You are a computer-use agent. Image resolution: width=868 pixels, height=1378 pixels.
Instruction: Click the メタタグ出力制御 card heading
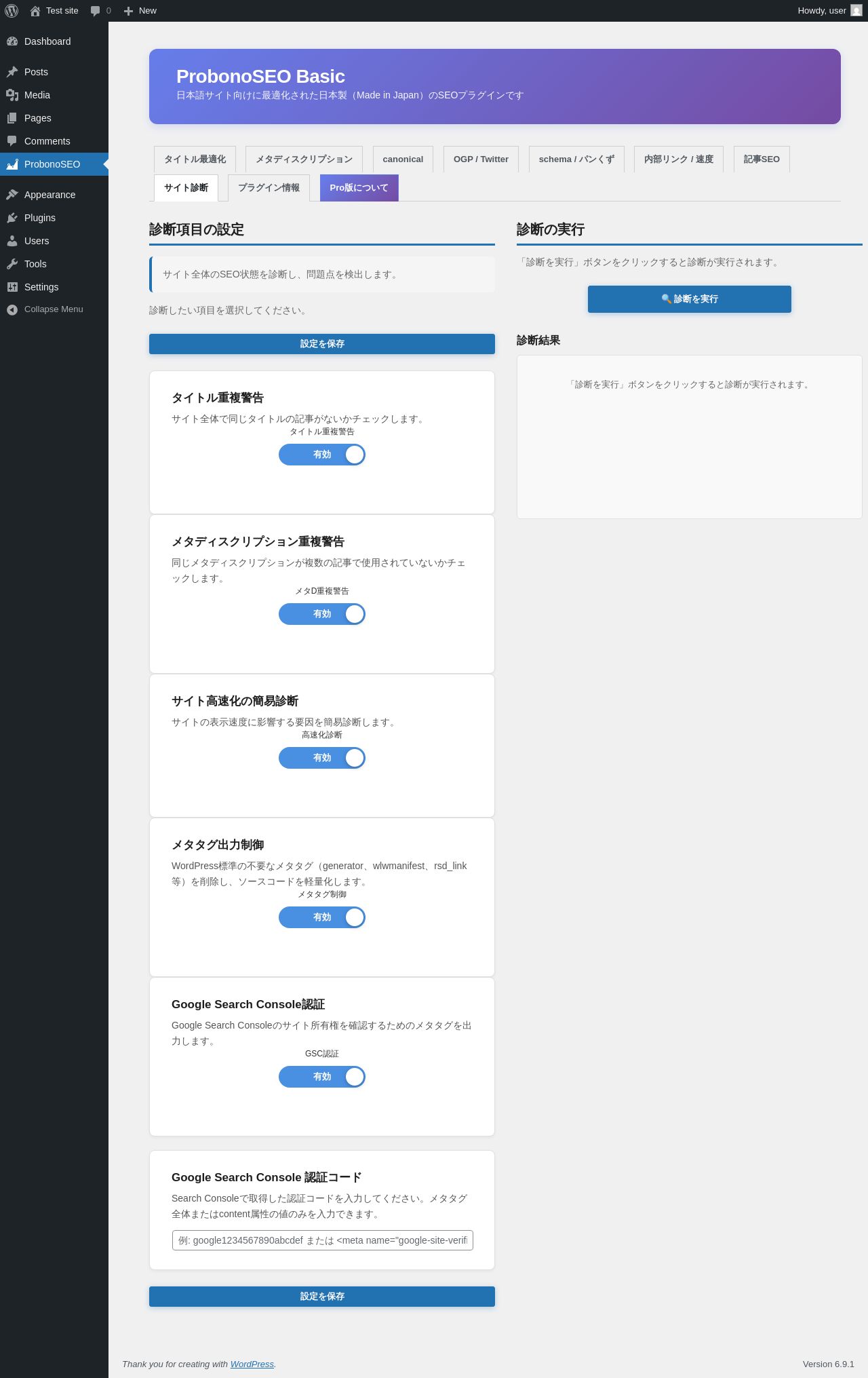pyautogui.click(x=218, y=845)
